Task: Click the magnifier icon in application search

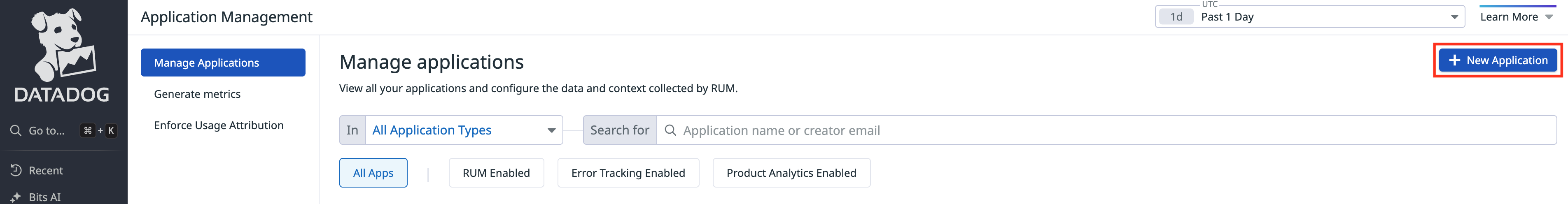Action: click(670, 130)
